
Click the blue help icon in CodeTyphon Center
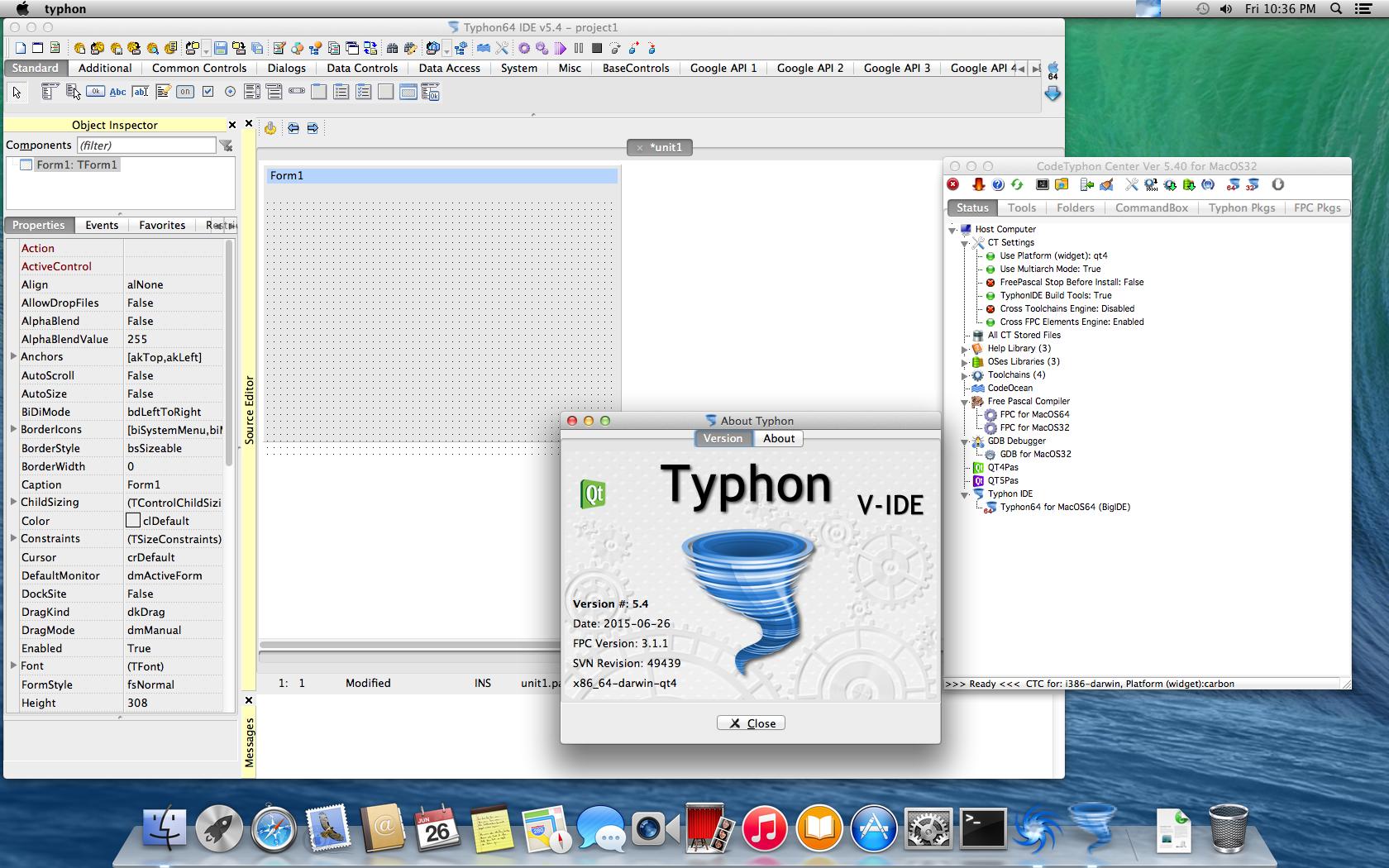998,184
